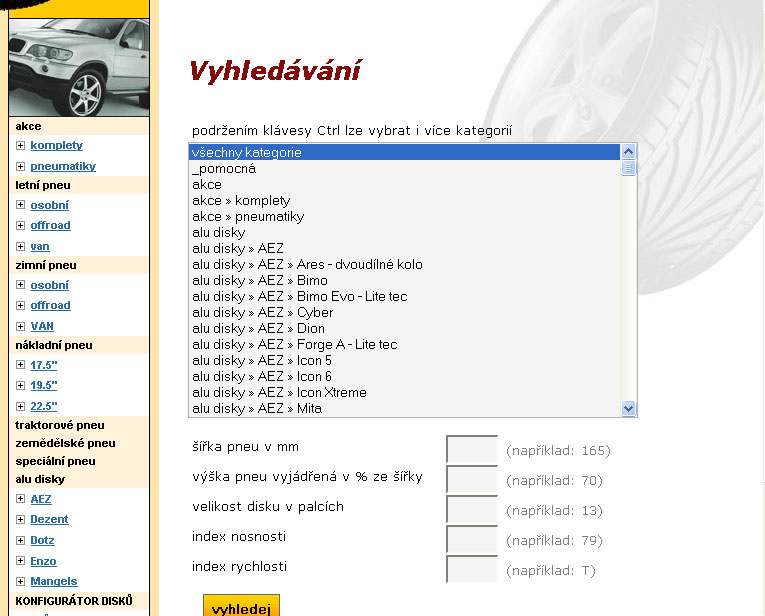The image size is (765, 616).
Task: Open the pneumatiky link
Action: (x=63, y=166)
